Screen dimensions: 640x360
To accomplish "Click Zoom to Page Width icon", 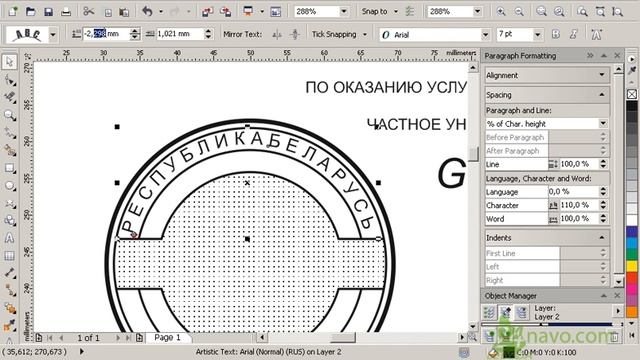I will point(600,11).
